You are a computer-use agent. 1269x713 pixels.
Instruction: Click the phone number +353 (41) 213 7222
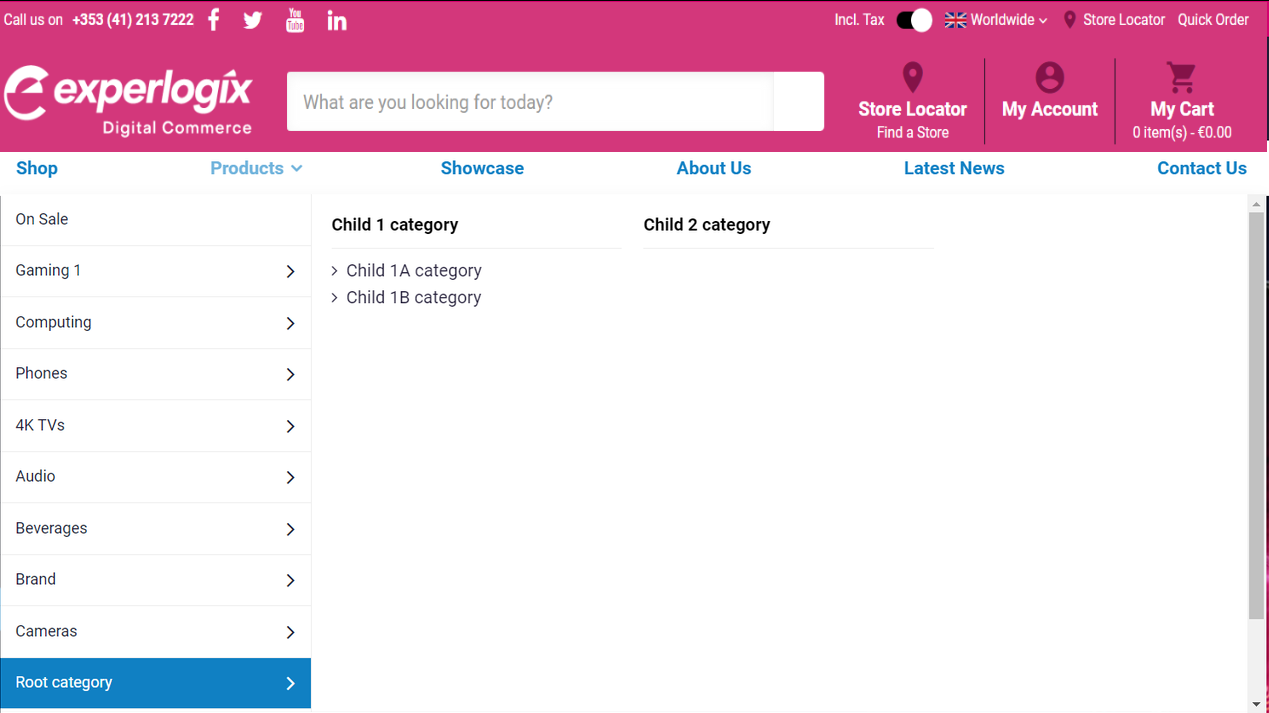133,20
